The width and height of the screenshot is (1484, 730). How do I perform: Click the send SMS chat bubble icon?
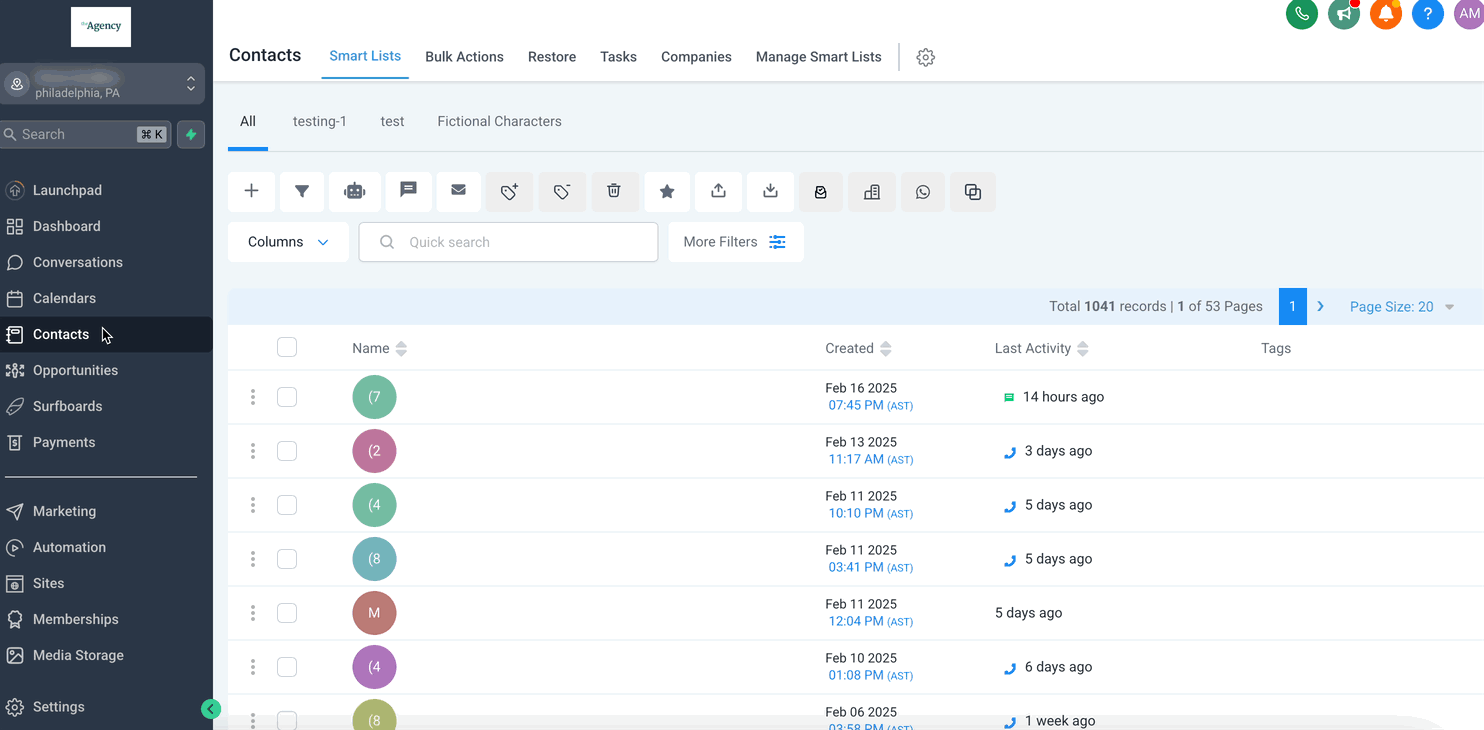pos(408,191)
